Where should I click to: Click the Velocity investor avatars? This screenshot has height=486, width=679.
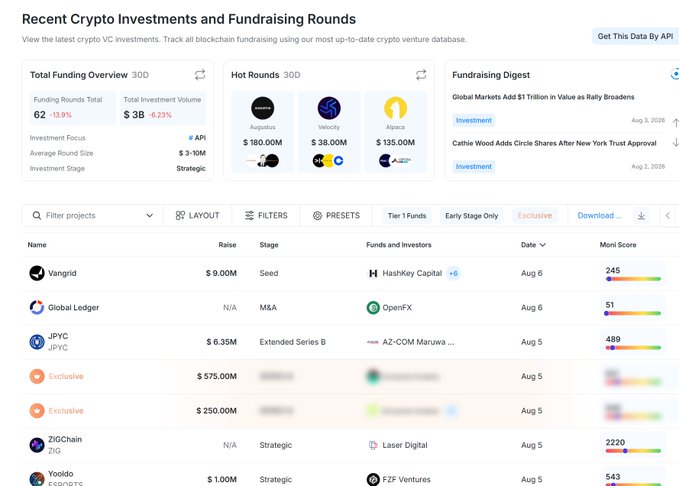click(x=328, y=161)
